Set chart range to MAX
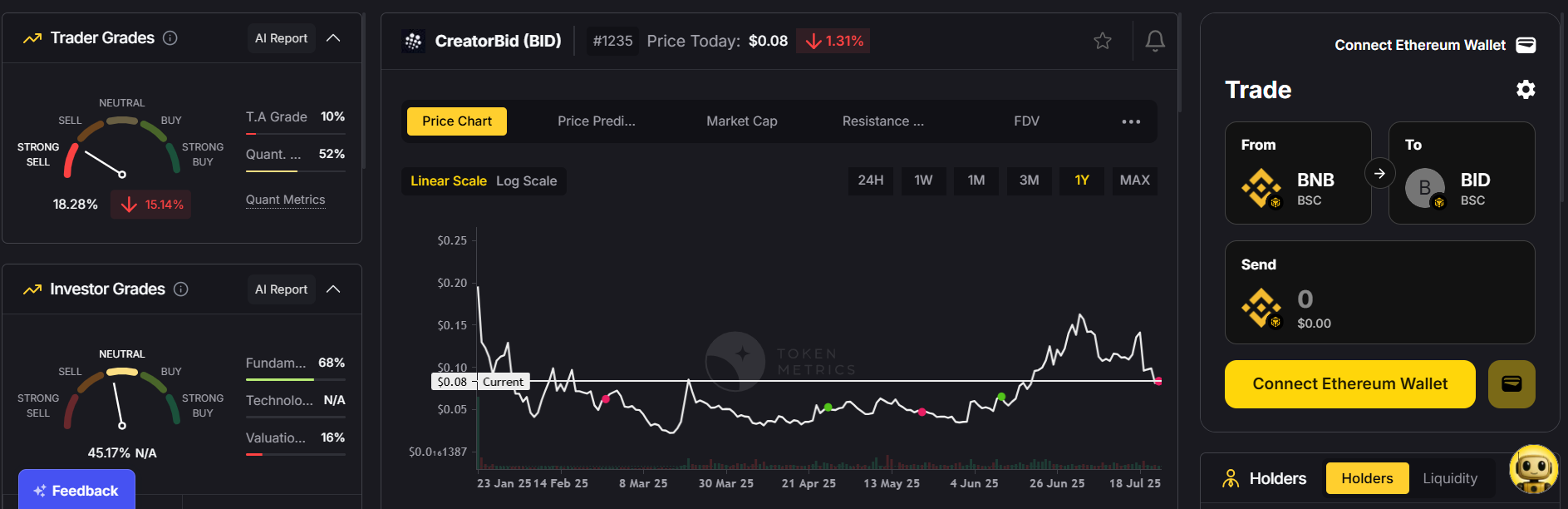 1135,180
